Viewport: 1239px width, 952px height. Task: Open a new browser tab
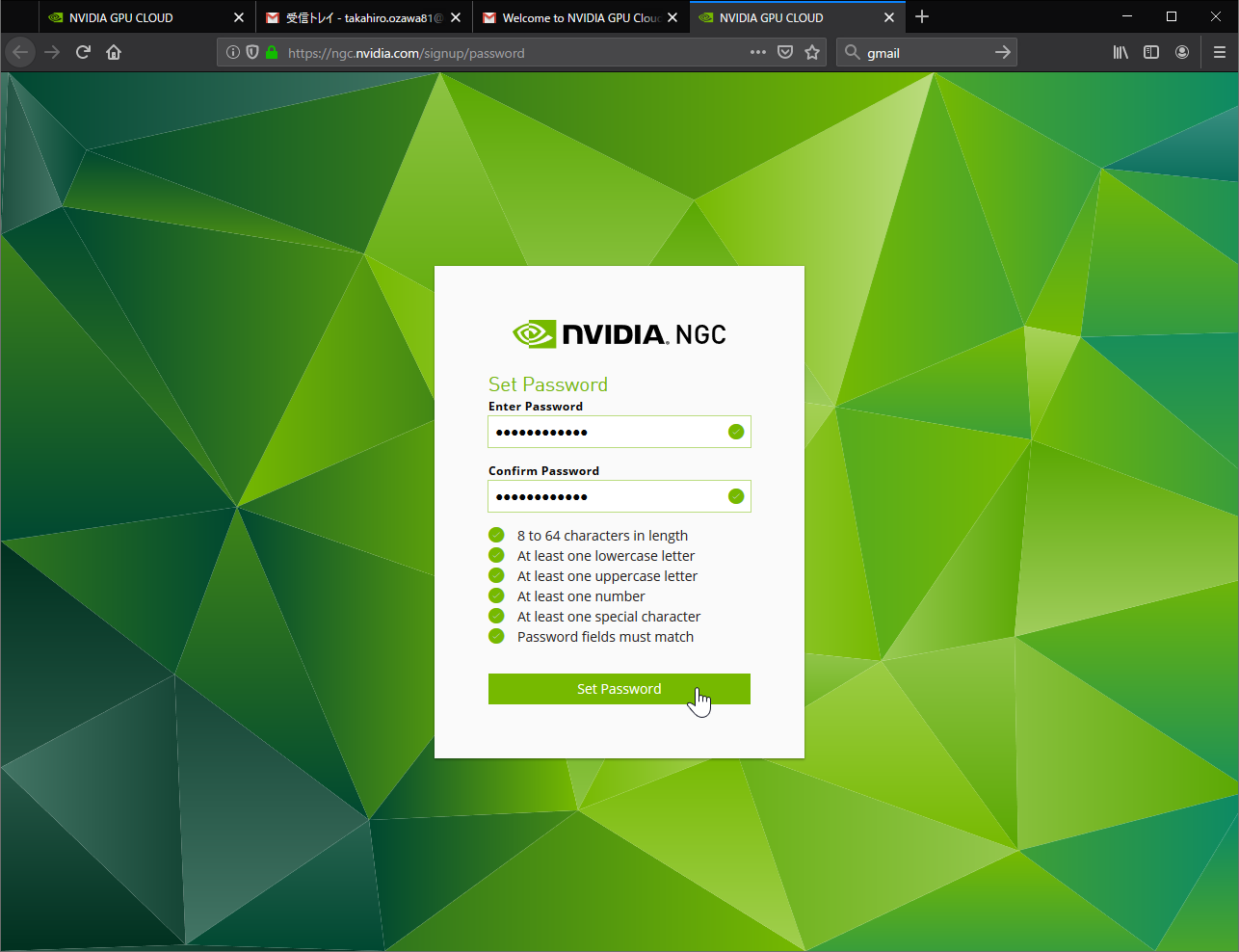click(922, 16)
